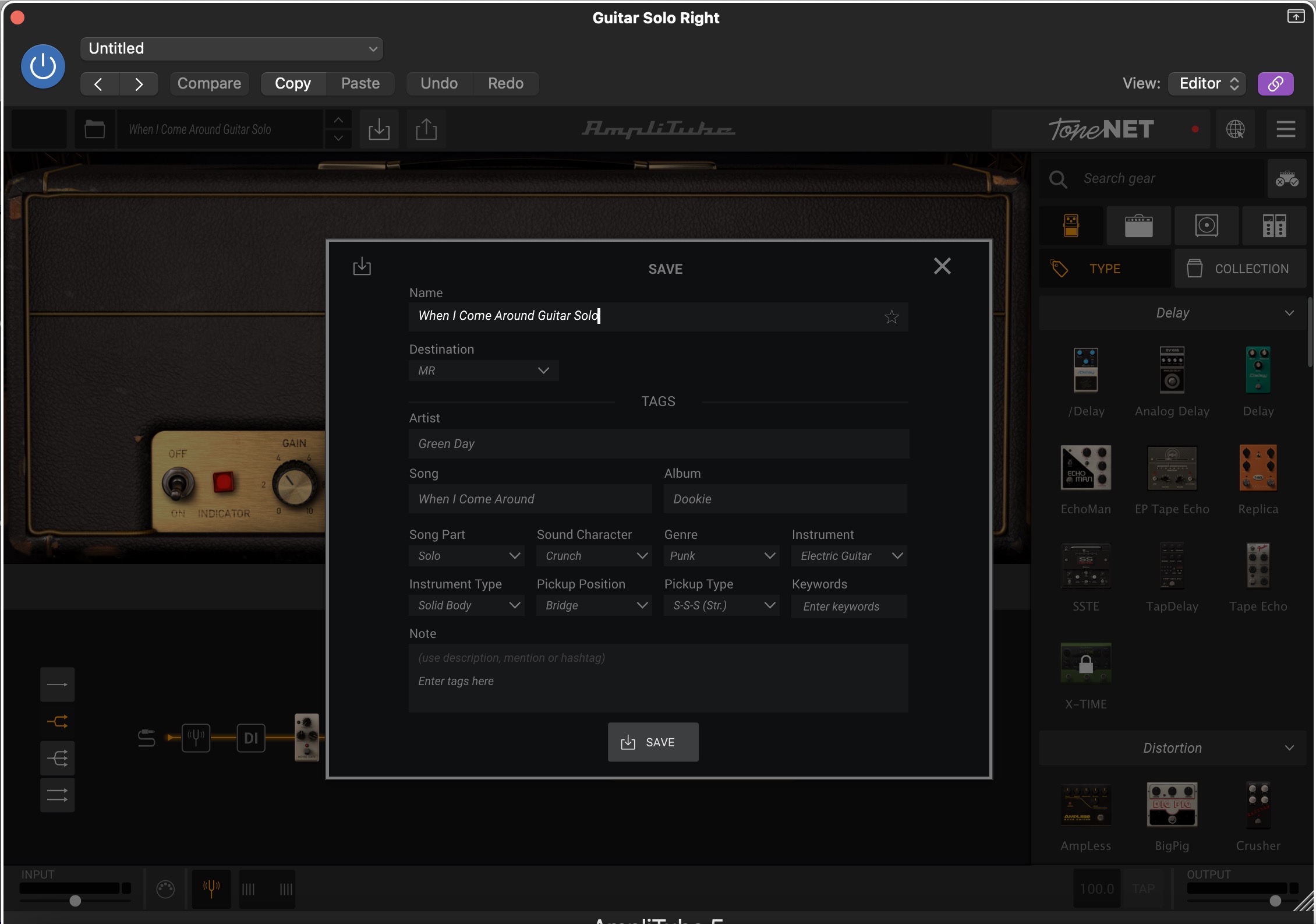Click the Artist field Green Day
The width and height of the screenshot is (1316, 924).
pos(659,444)
